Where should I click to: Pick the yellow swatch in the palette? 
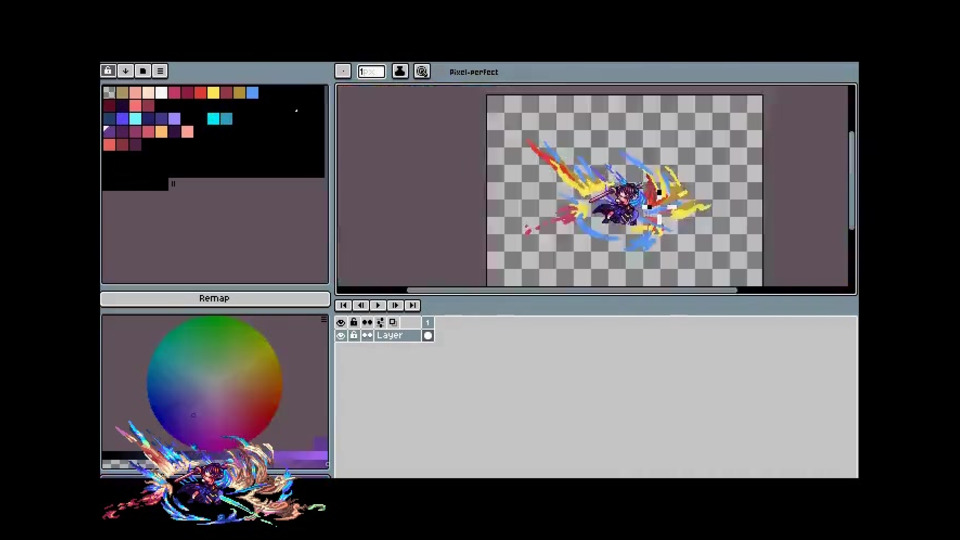coord(213,93)
